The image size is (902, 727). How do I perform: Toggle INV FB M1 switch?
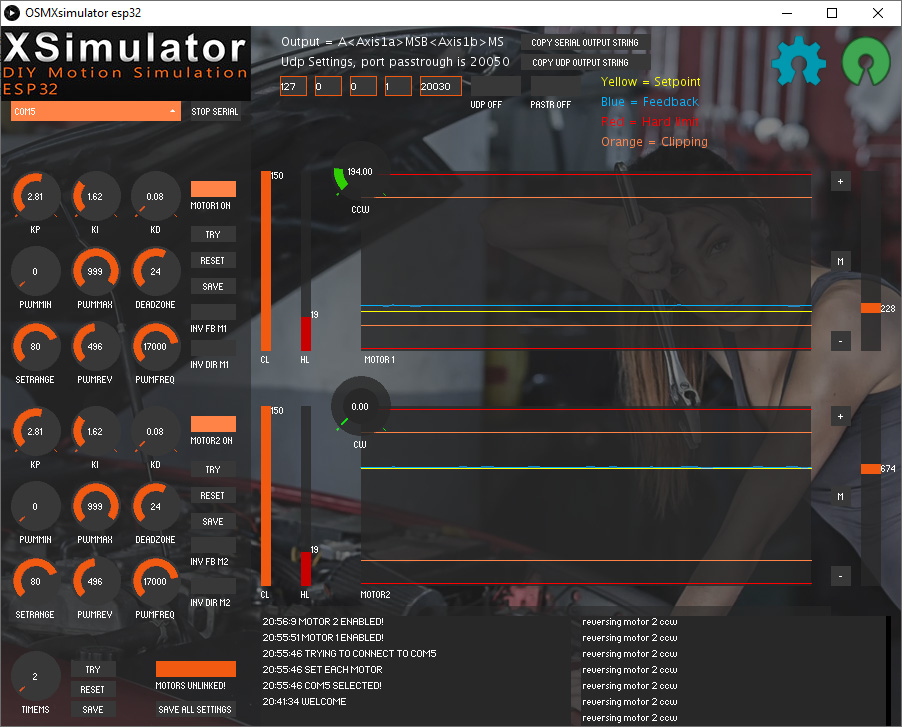coord(213,312)
